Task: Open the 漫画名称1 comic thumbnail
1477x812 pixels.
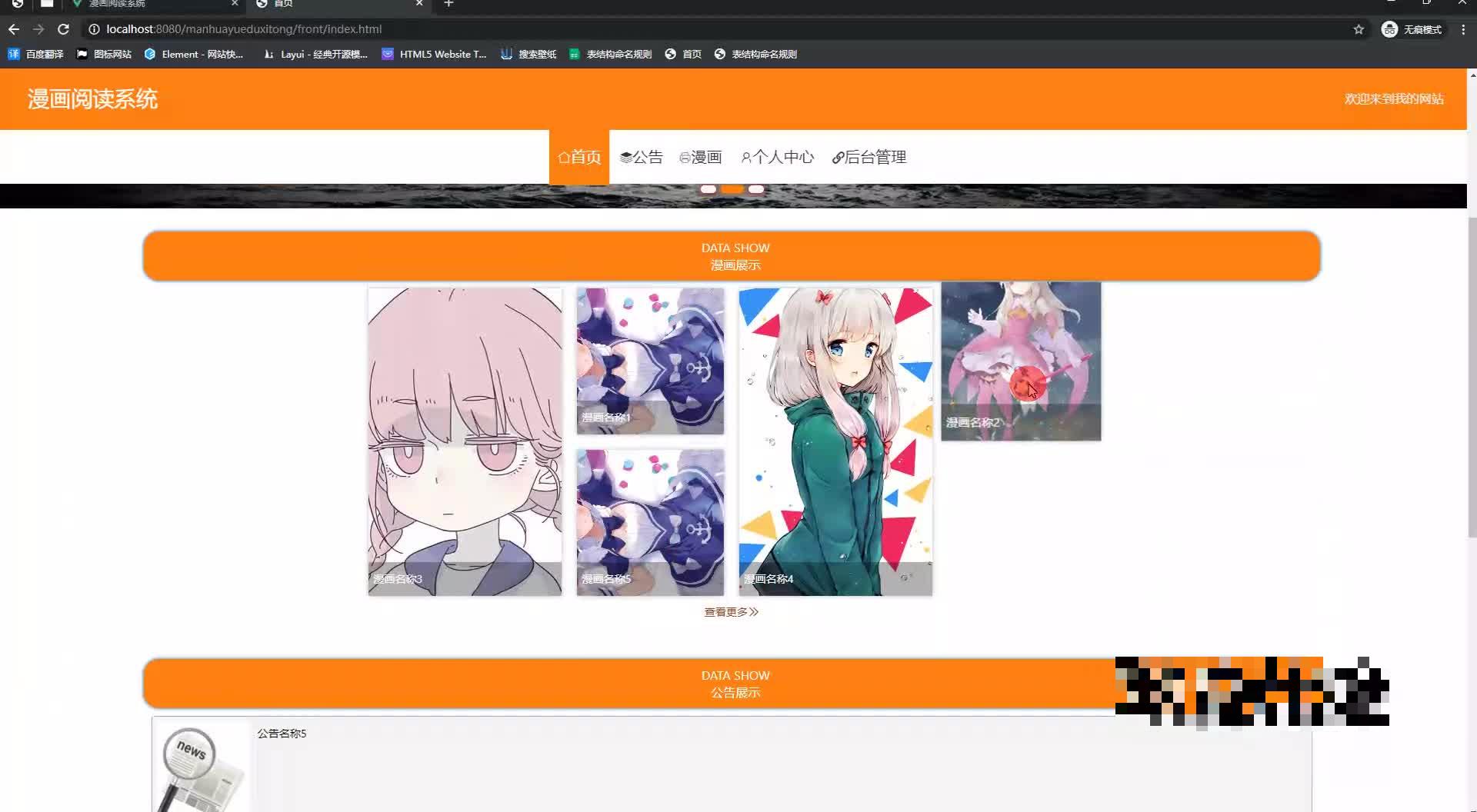Action: pos(650,361)
